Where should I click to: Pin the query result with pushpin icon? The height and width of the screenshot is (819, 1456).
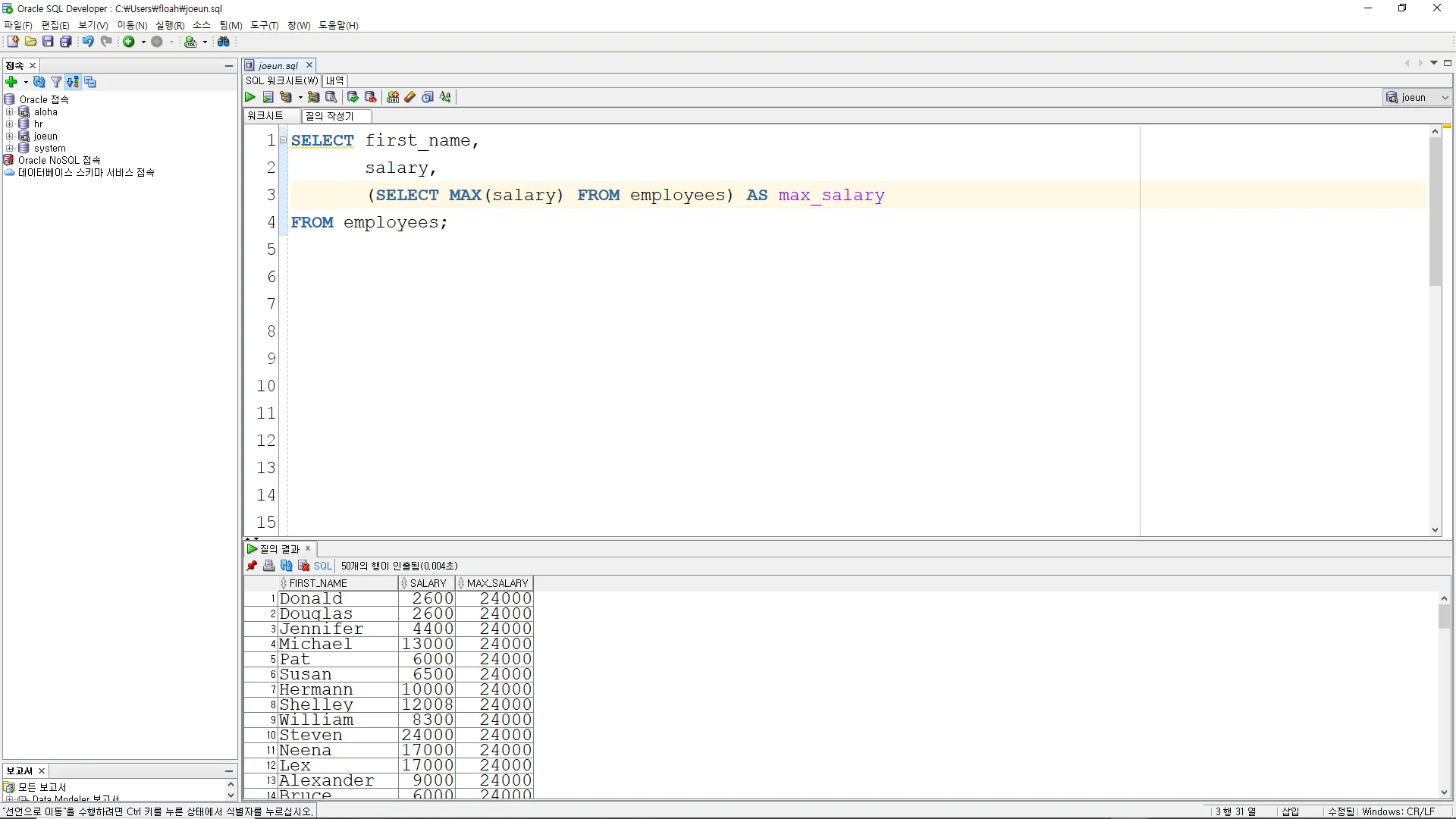253,566
